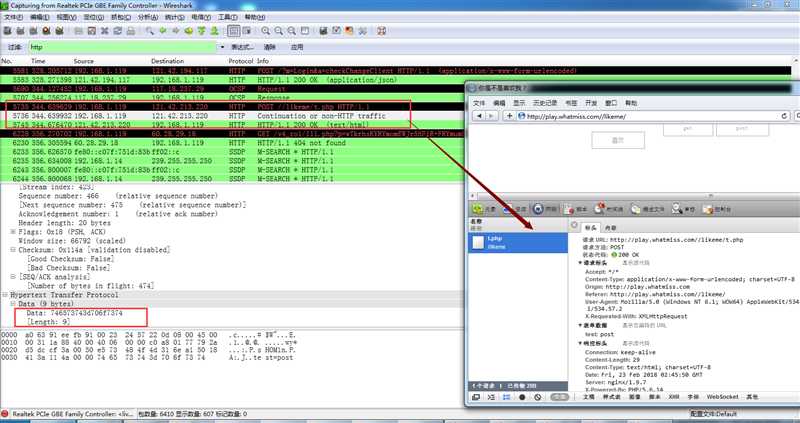This screenshot has height=423, width=800.
Task: Open the browser's Develop (开发) menu
Action: point(591,103)
